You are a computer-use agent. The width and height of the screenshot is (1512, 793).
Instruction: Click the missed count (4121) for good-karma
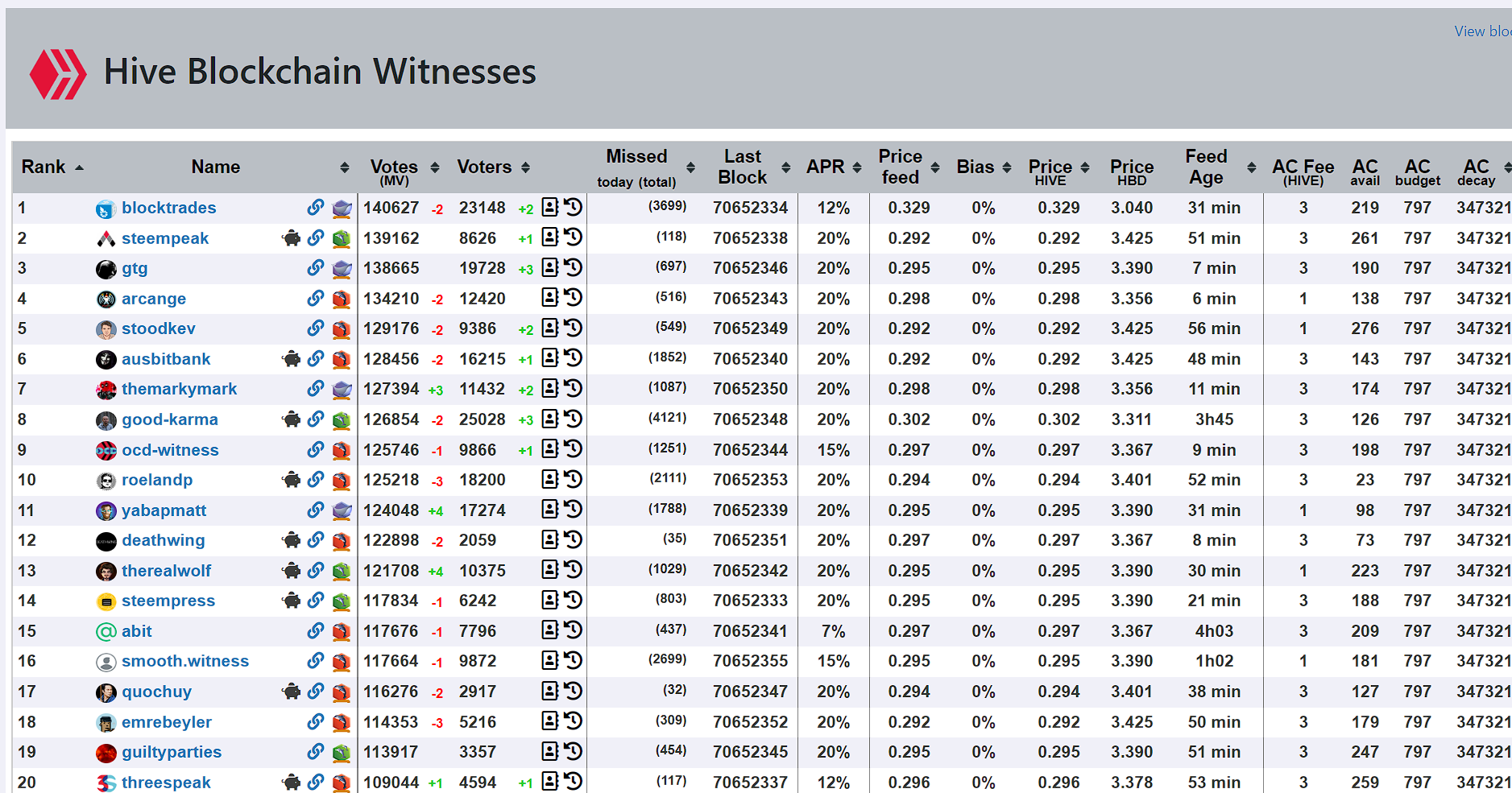click(668, 418)
